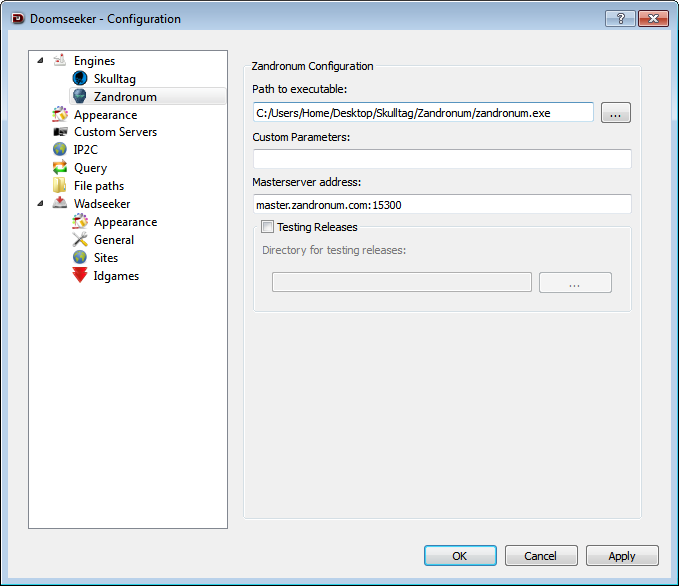Click the Wadseeker download icon
Viewport: 679px width, 586px height.
tap(60, 203)
